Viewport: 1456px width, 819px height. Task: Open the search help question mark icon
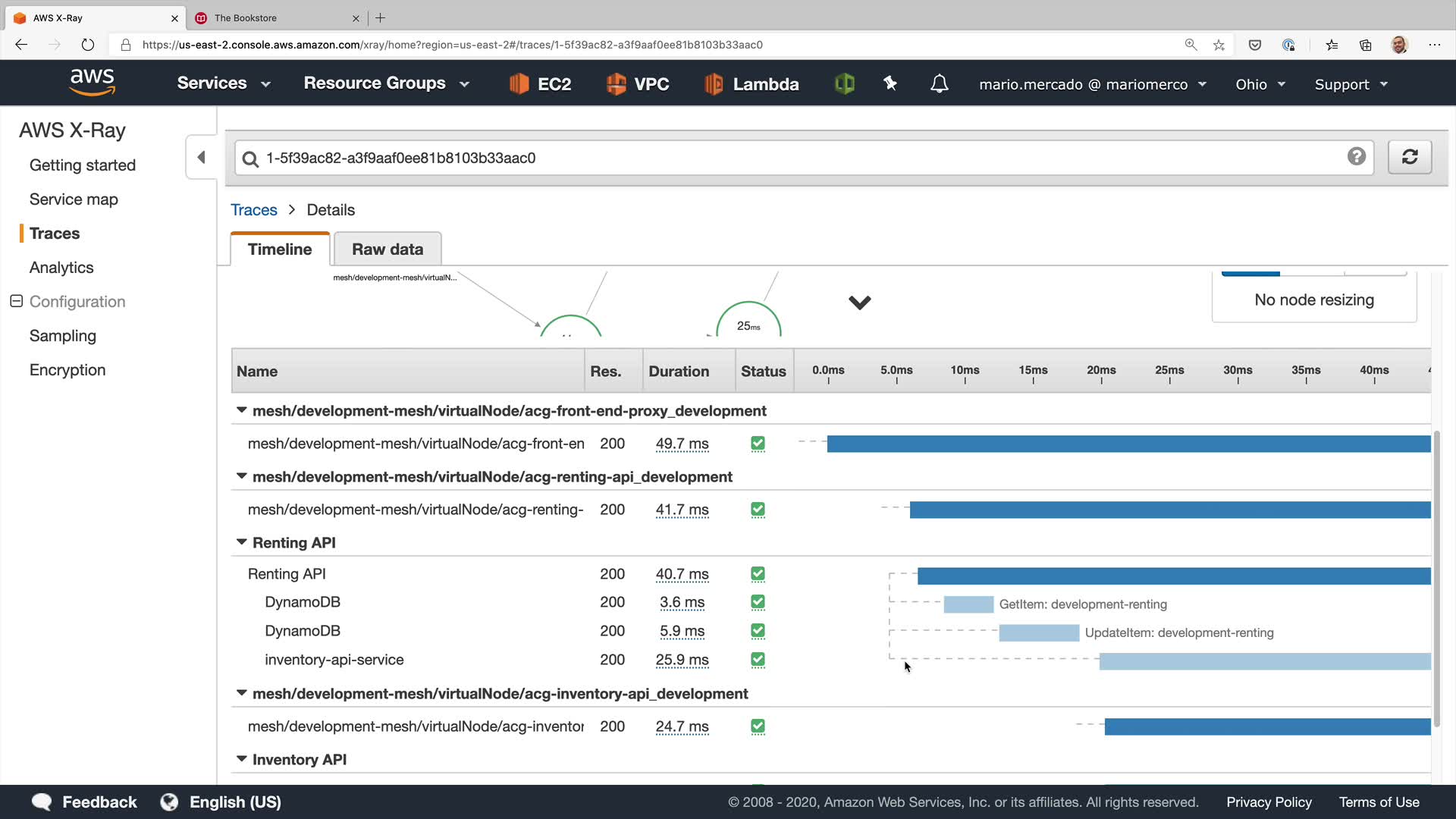(x=1356, y=156)
